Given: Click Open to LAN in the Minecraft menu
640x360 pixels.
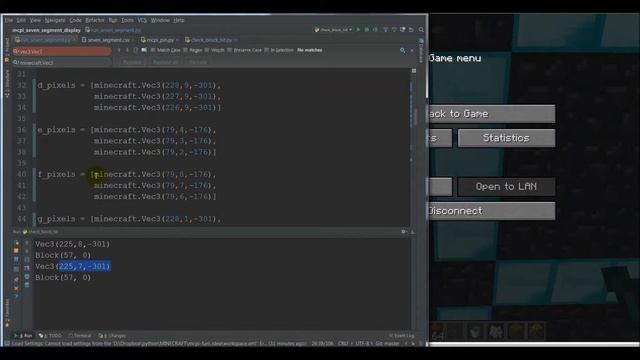Looking at the screenshot, I should (x=506, y=187).
